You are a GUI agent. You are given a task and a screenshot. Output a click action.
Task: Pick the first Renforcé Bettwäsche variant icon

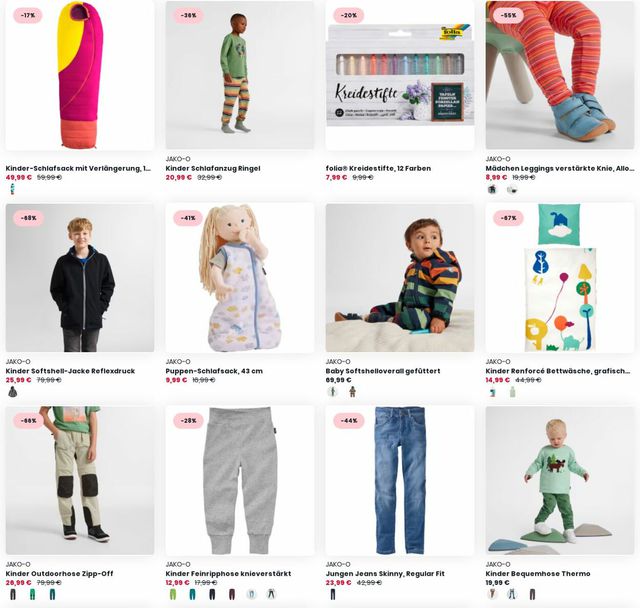(x=493, y=392)
